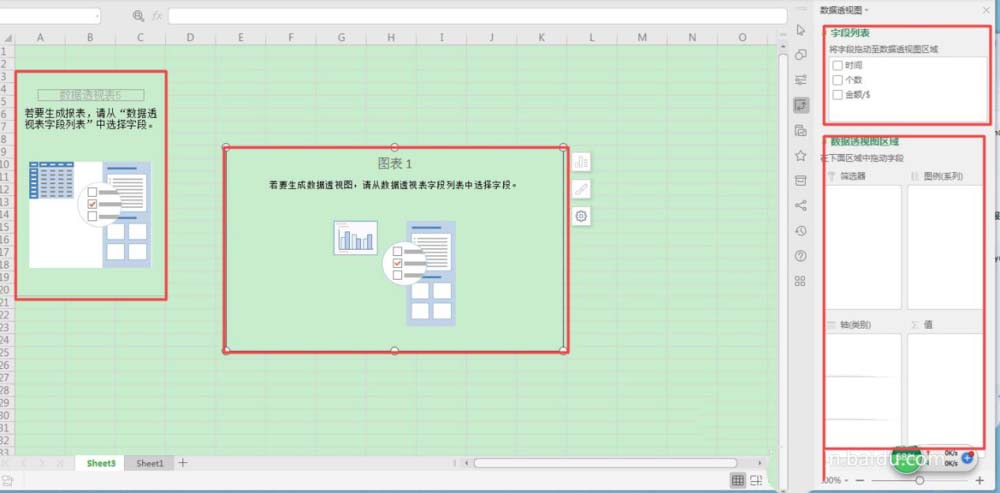
Task: Check the 时间 field checkbox
Action: 837,65
